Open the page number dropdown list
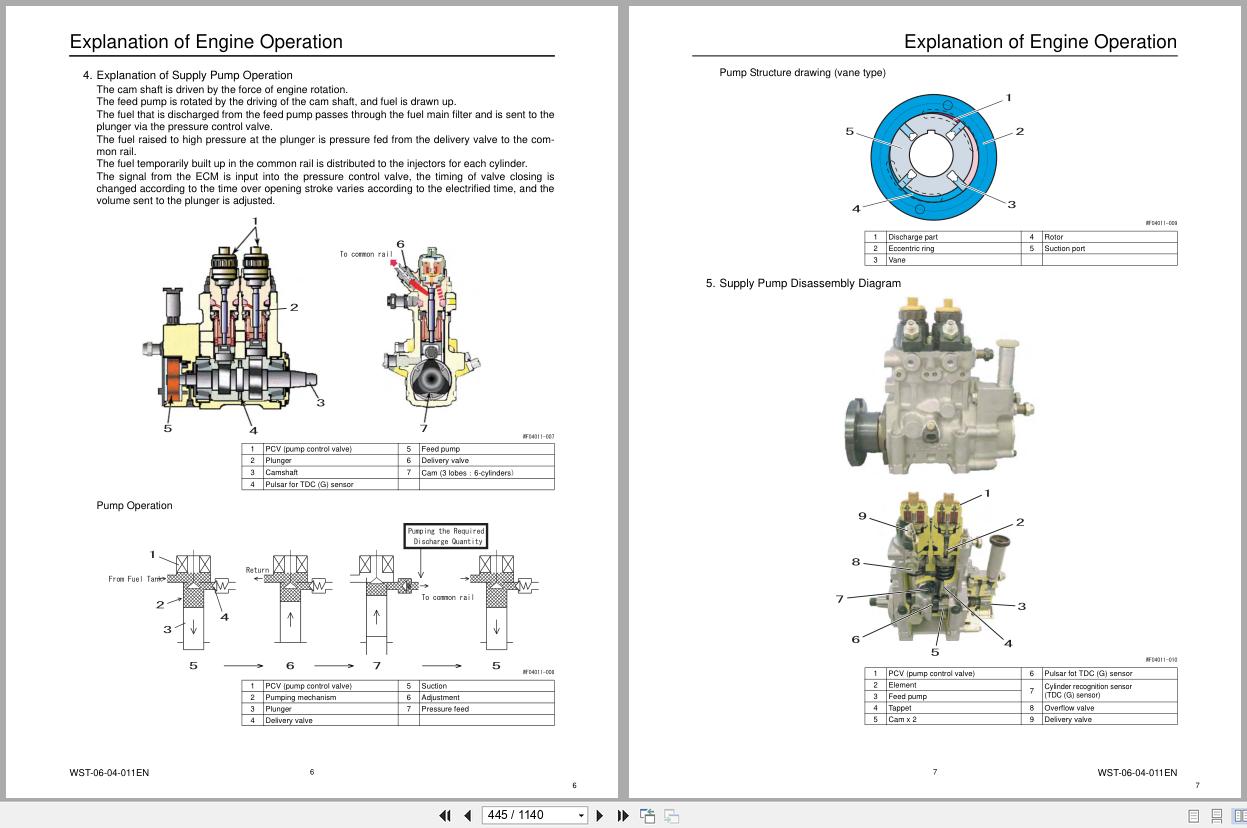This screenshot has width=1247, height=828. [x=581, y=815]
